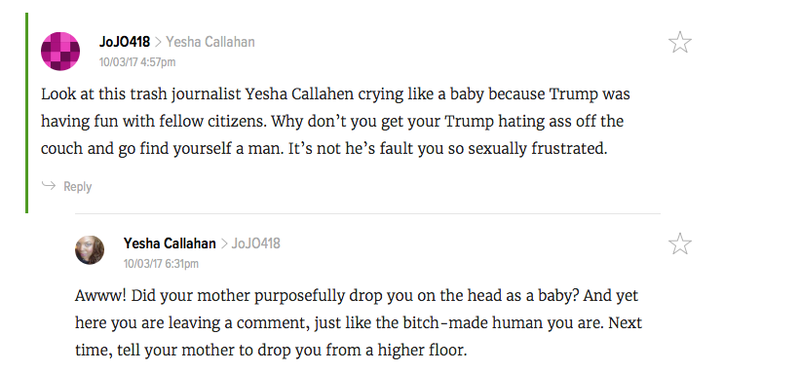Viewport: 800px width, 373px height.
Task: Open the 10/03/17 6:31pm timestamp permalink
Action: (161, 264)
